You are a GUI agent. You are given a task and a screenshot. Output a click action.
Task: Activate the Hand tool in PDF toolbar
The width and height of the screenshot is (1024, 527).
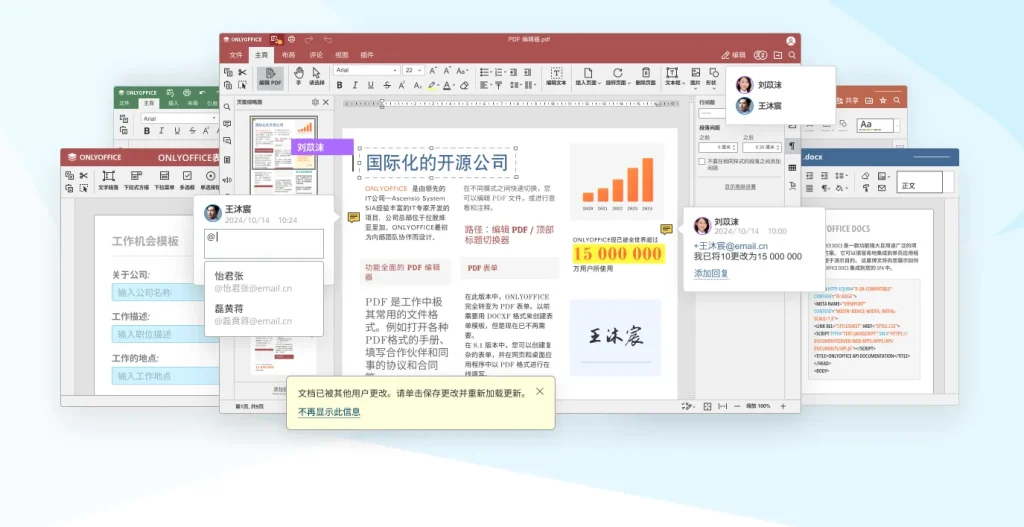click(298, 76)
